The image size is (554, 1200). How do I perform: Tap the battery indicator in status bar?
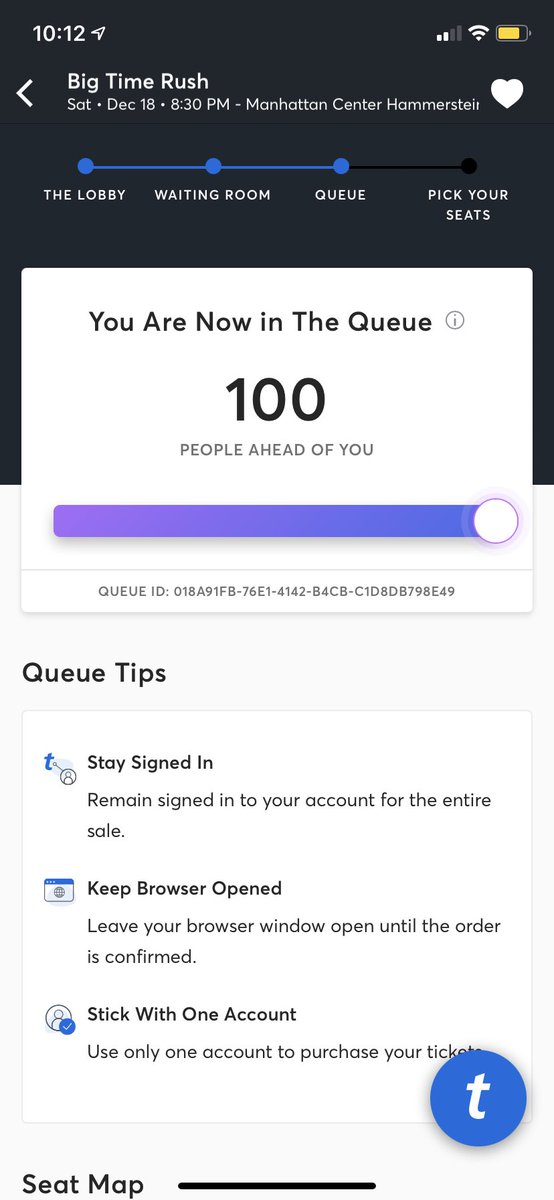pyautogui.click(x=510, y=33)
